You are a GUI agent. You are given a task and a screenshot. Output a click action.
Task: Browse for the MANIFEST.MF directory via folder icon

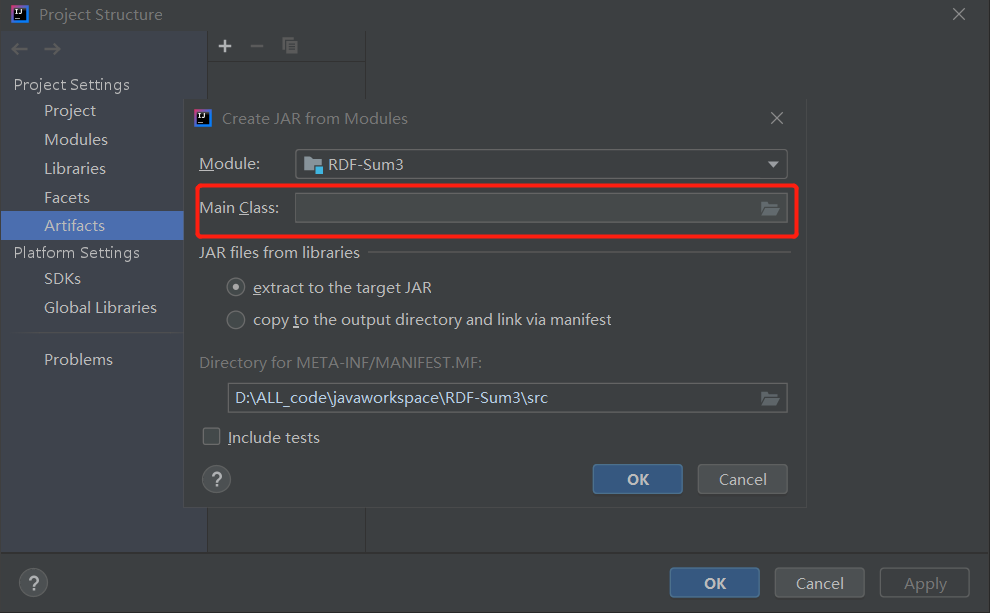click(770, 398)
